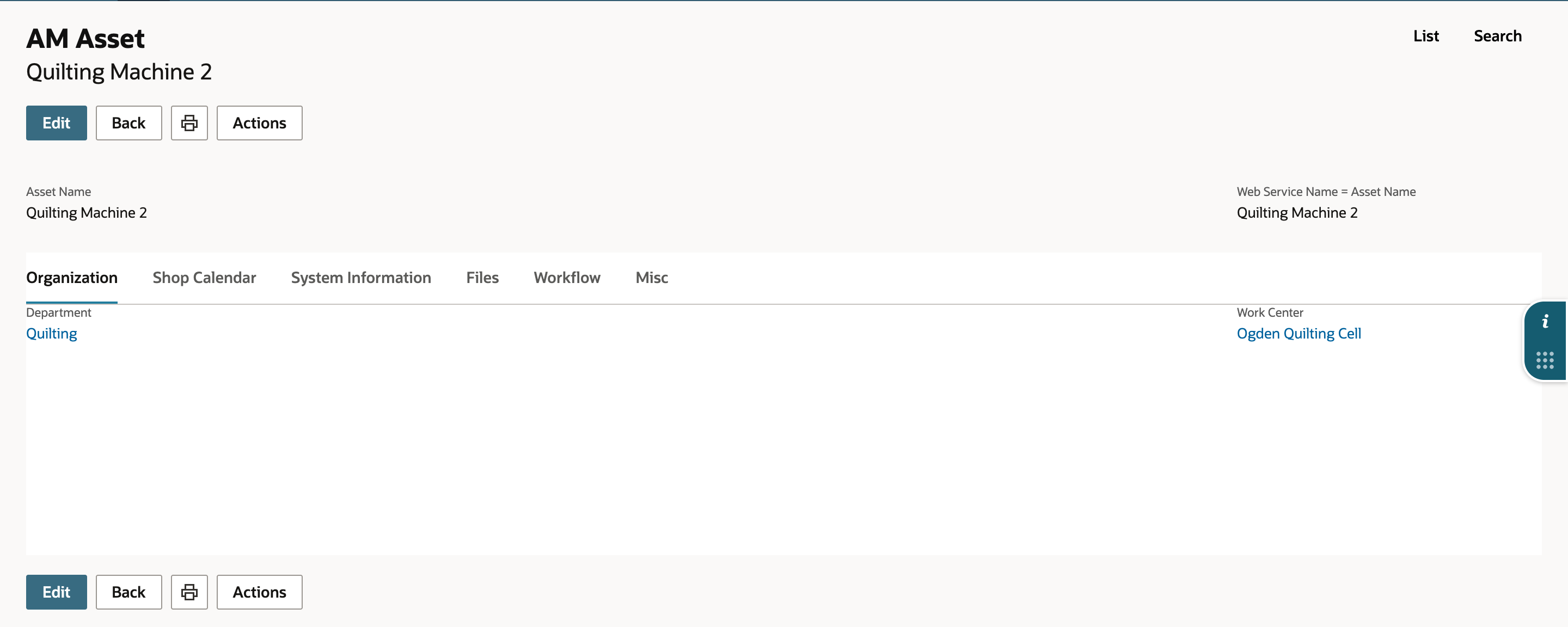Image resolution: width=1568 pixels, height=627 pixels.
Task: Open the top Actions menu
Action: (x=259, y=123)
